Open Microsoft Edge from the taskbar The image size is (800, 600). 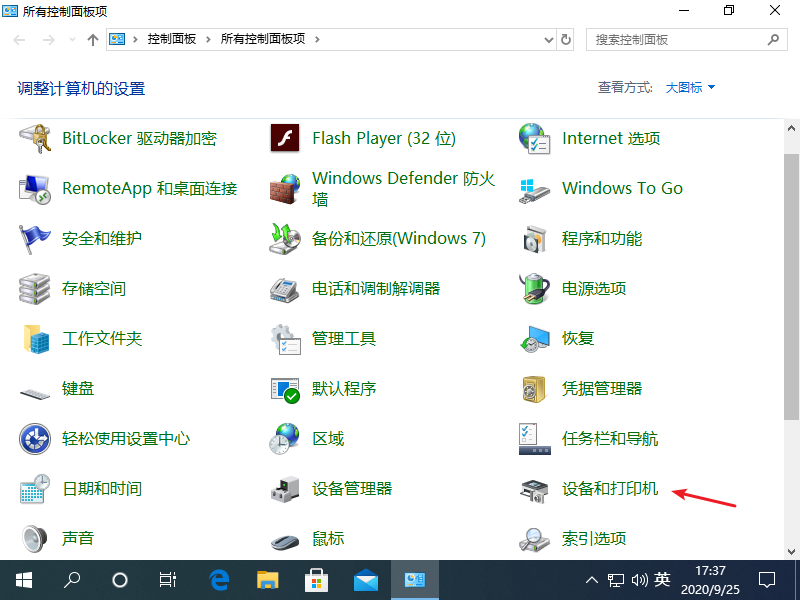219,579
